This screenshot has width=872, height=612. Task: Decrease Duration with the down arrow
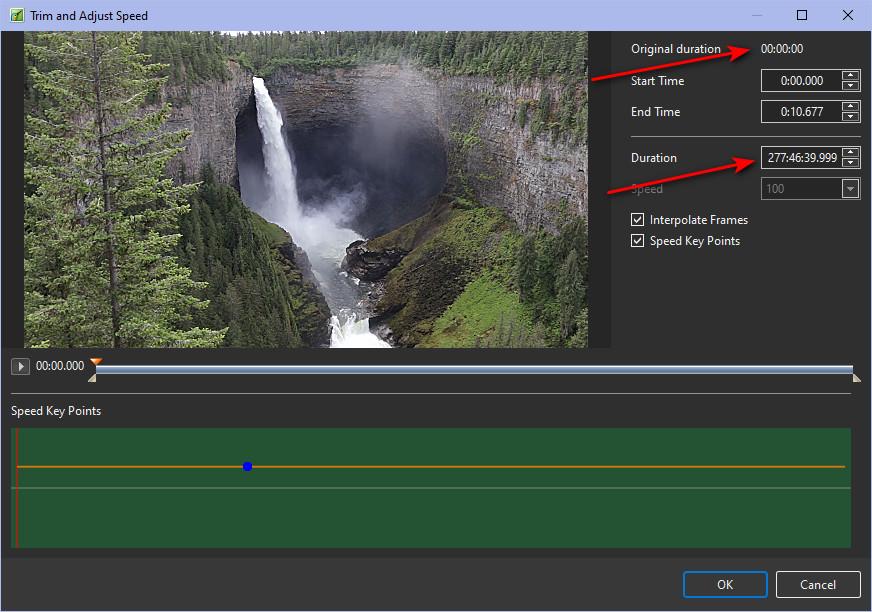[850, 163]
